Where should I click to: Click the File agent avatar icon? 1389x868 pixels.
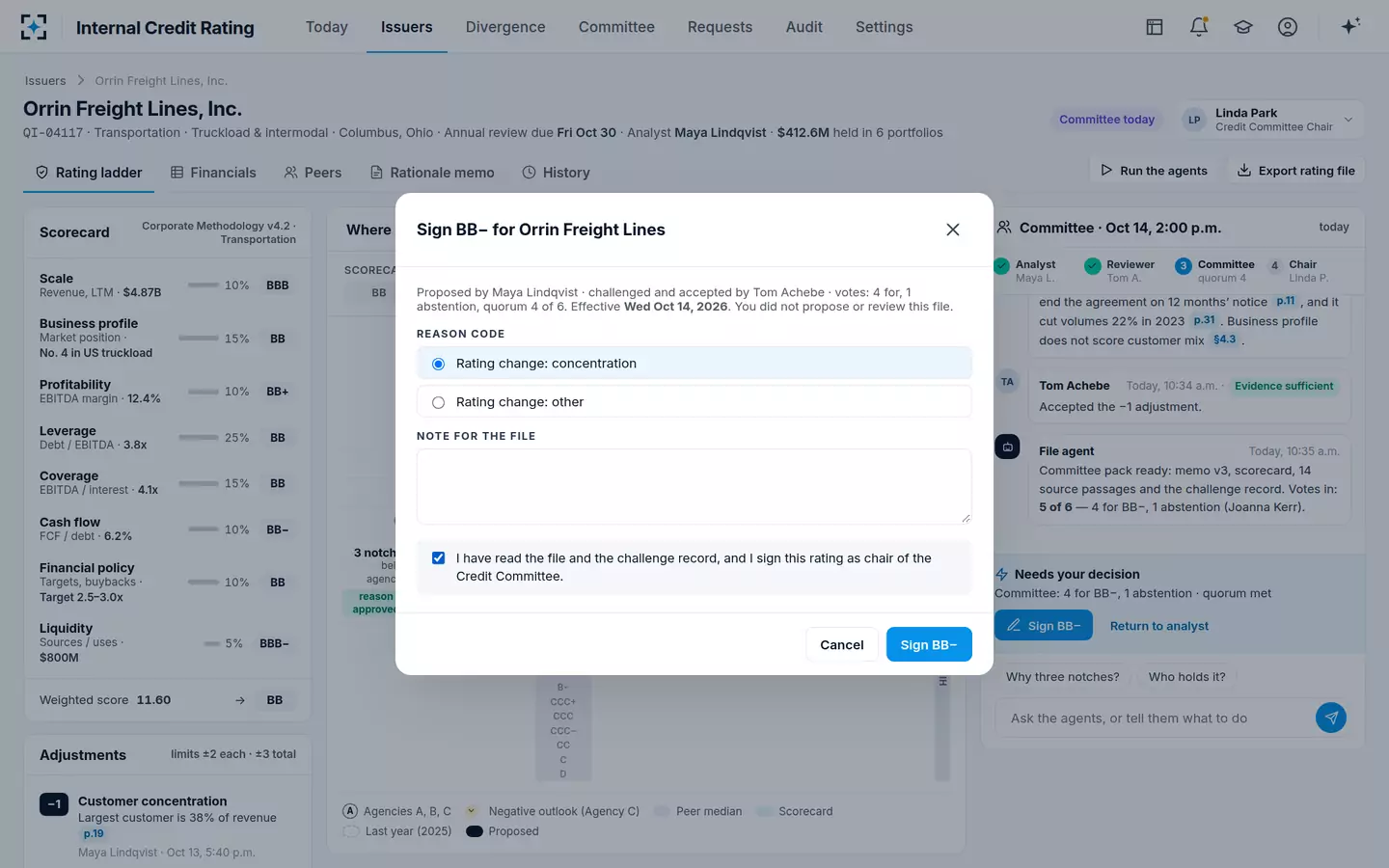coord(1007,447)
